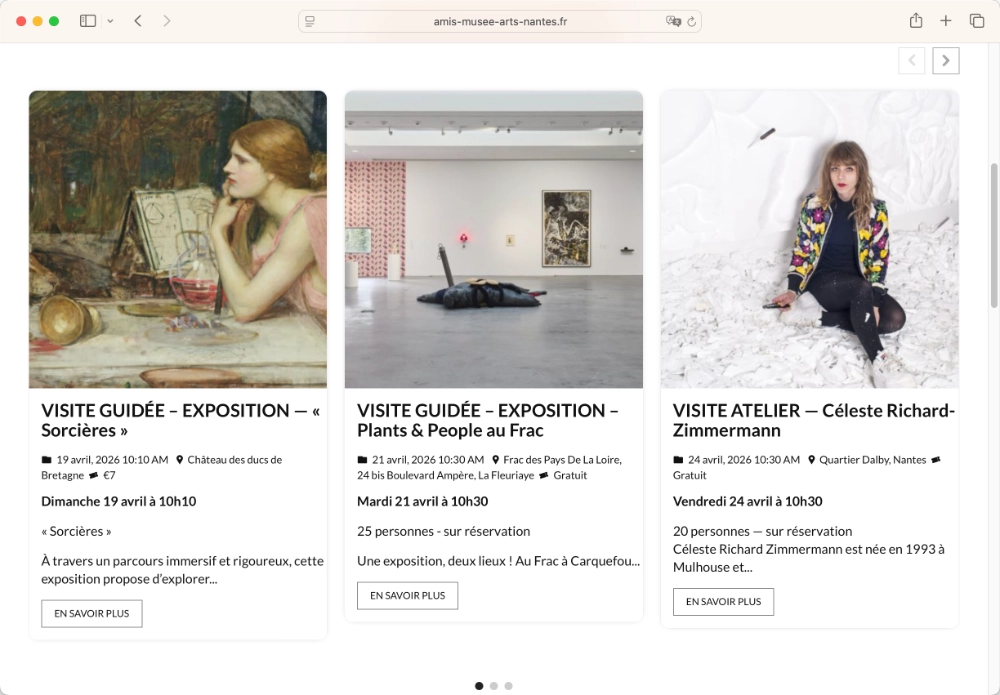Click the amis-musee-arts-nantes.fr address field

(x=500, y=20)
